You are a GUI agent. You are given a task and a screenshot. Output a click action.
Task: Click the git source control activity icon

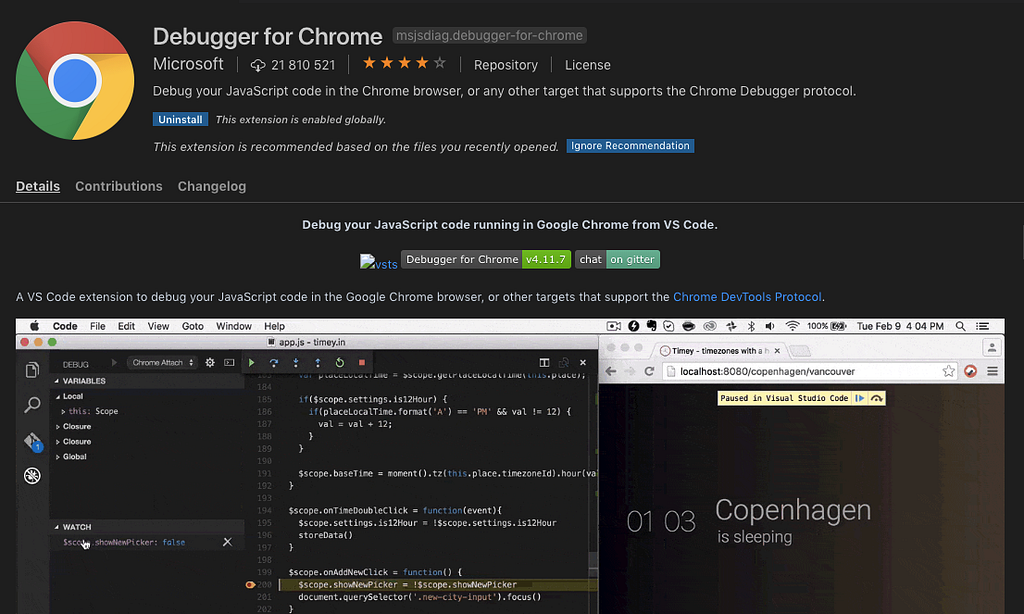coord(33,442)
